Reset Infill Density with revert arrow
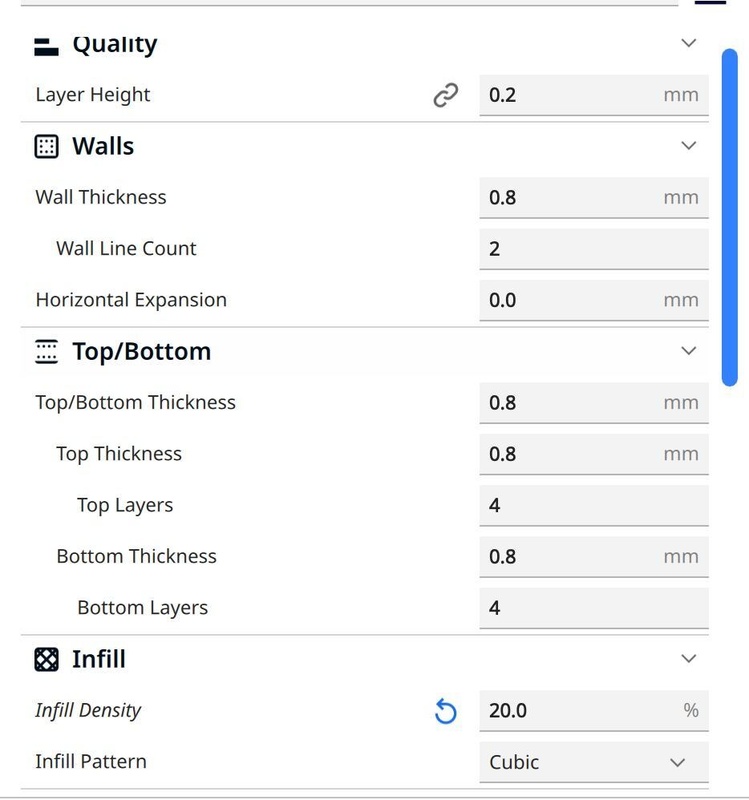This screenshot has height=800, width=749. point(445,711)
